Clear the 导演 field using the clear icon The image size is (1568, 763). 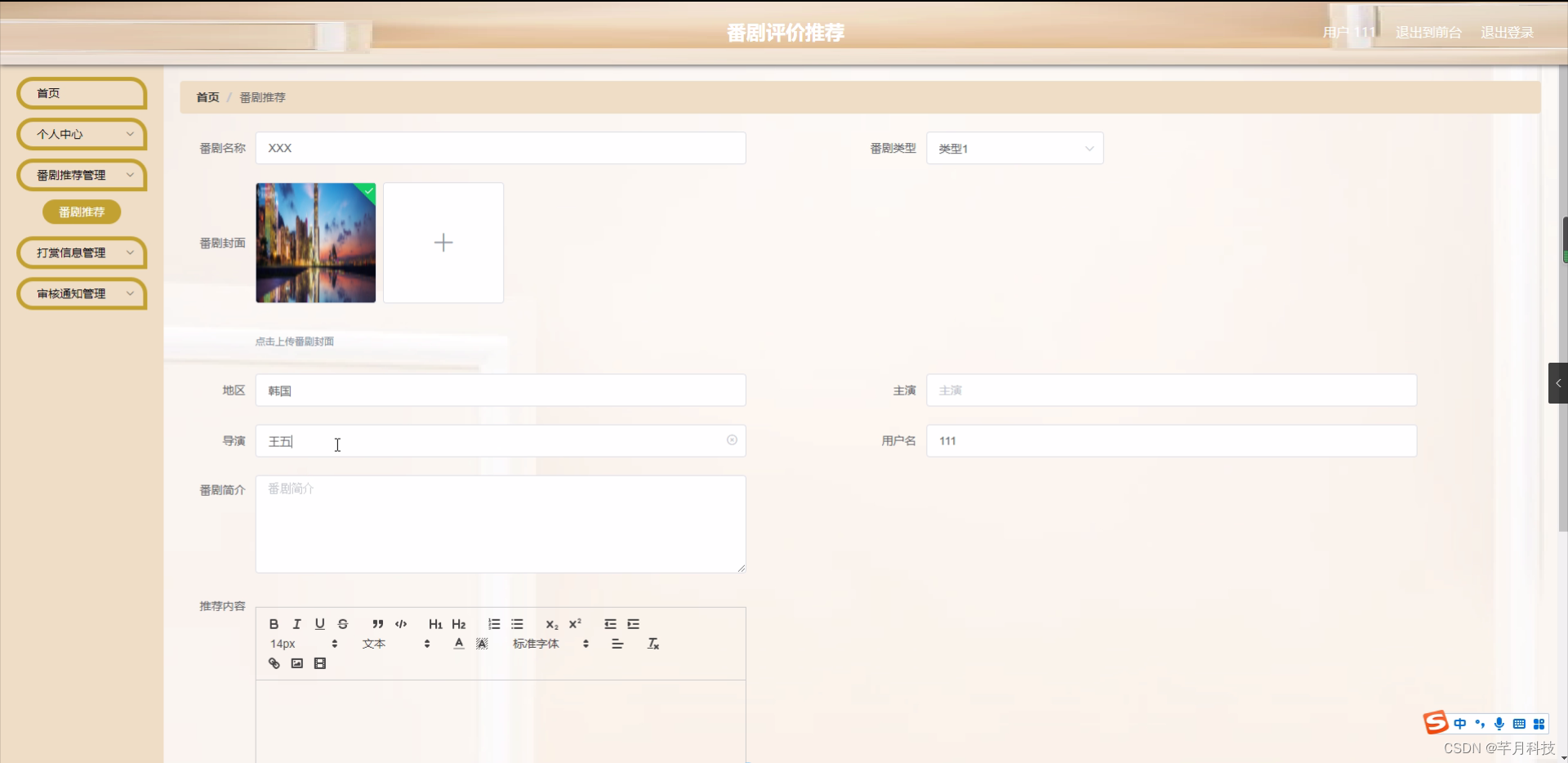click(x=732, y=440)
